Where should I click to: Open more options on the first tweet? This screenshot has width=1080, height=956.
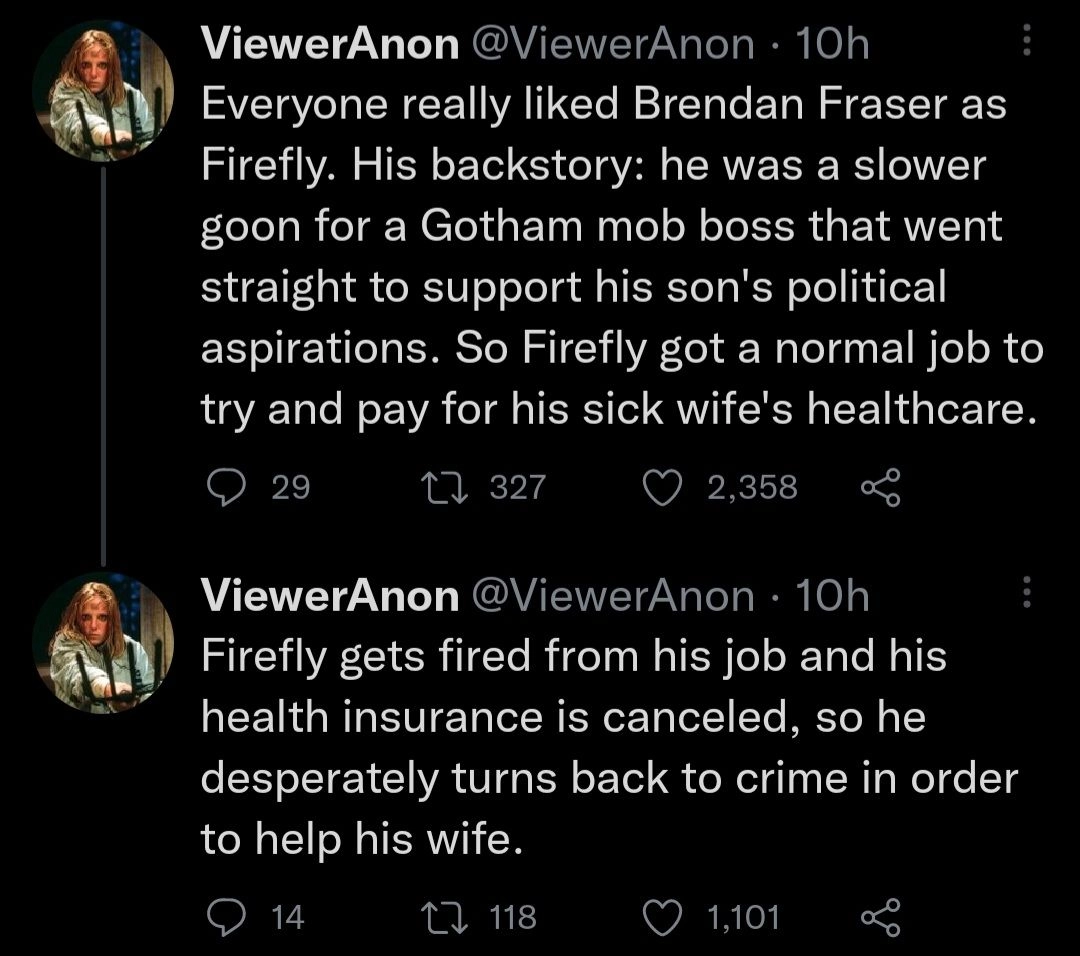tap(1023, 43)
